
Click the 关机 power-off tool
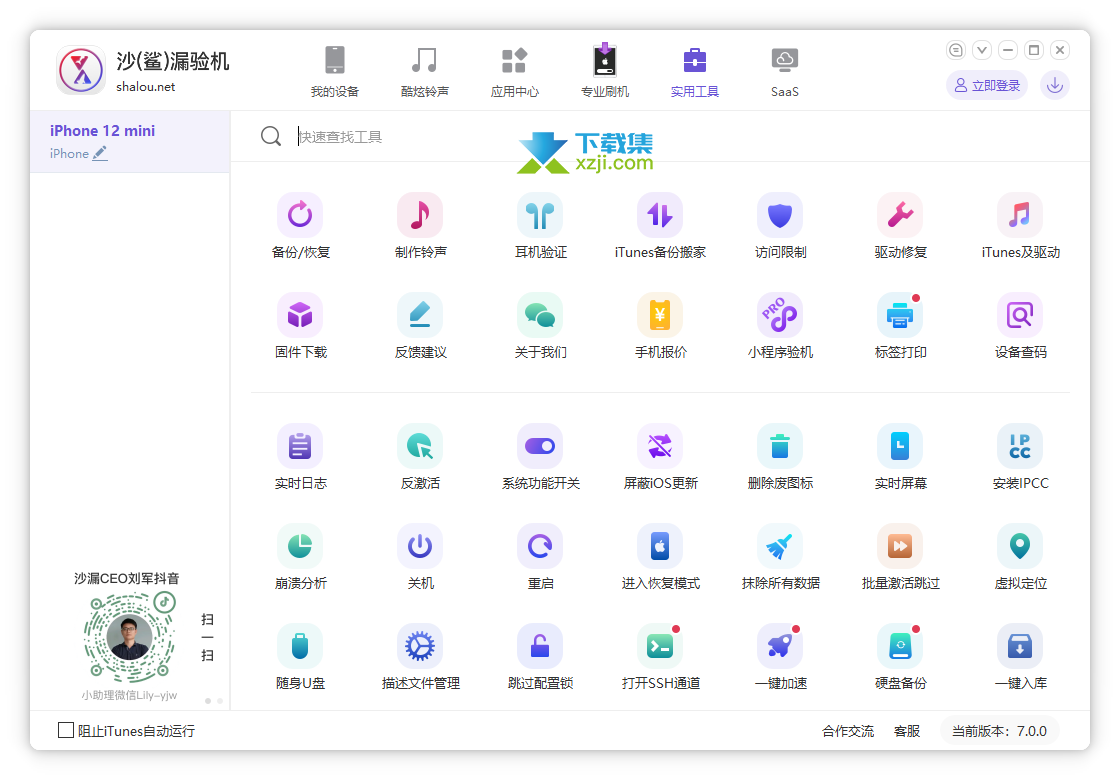tap(420, 546)
